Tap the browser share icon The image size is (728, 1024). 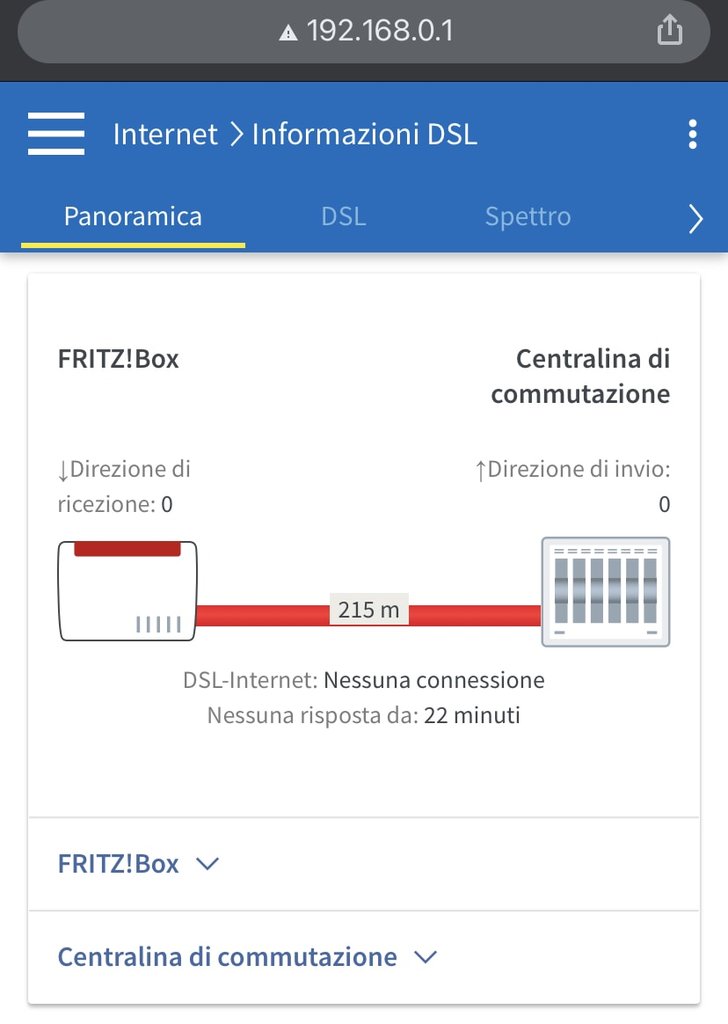pyautogui.click(x=669, y=30)
